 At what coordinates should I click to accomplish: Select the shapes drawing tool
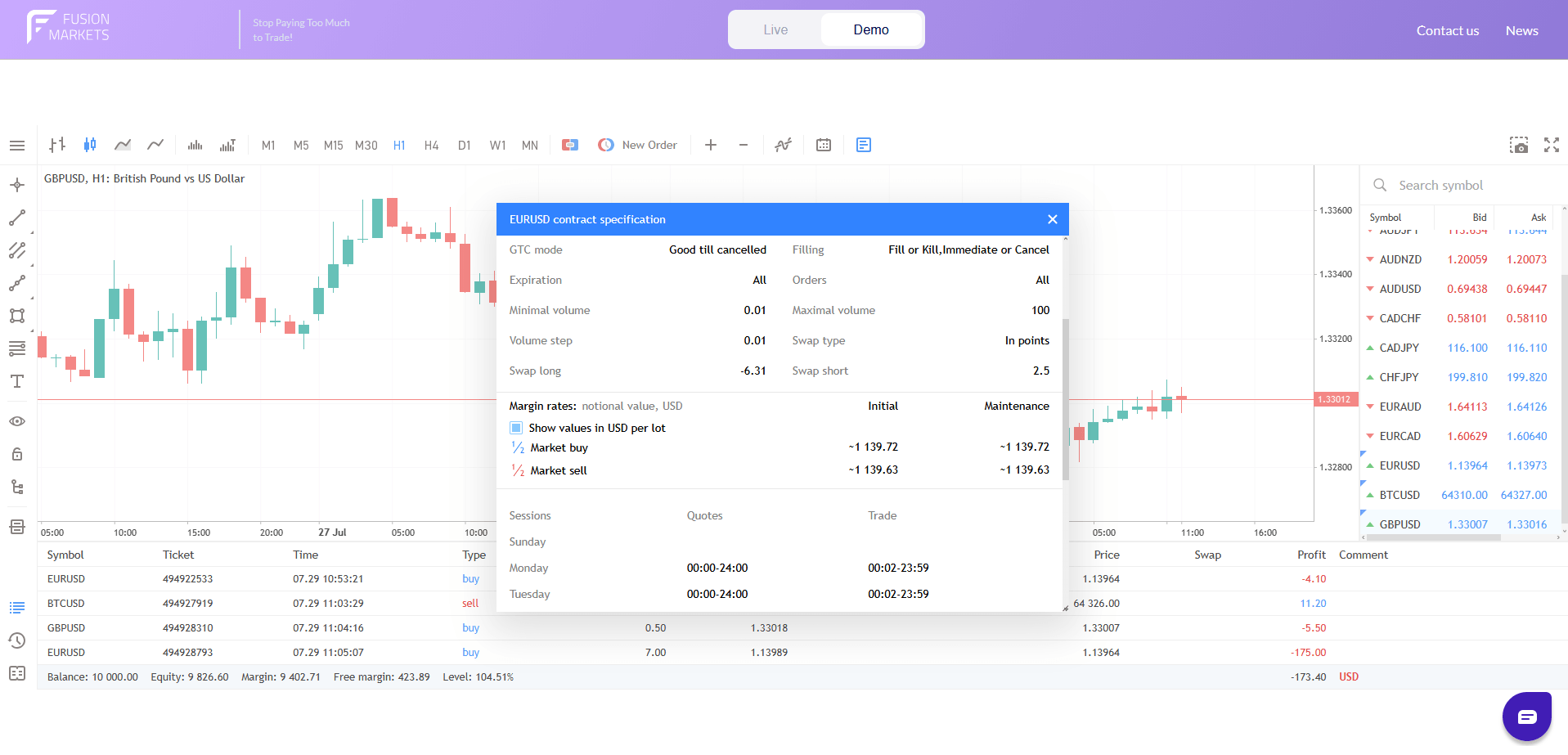17,316
